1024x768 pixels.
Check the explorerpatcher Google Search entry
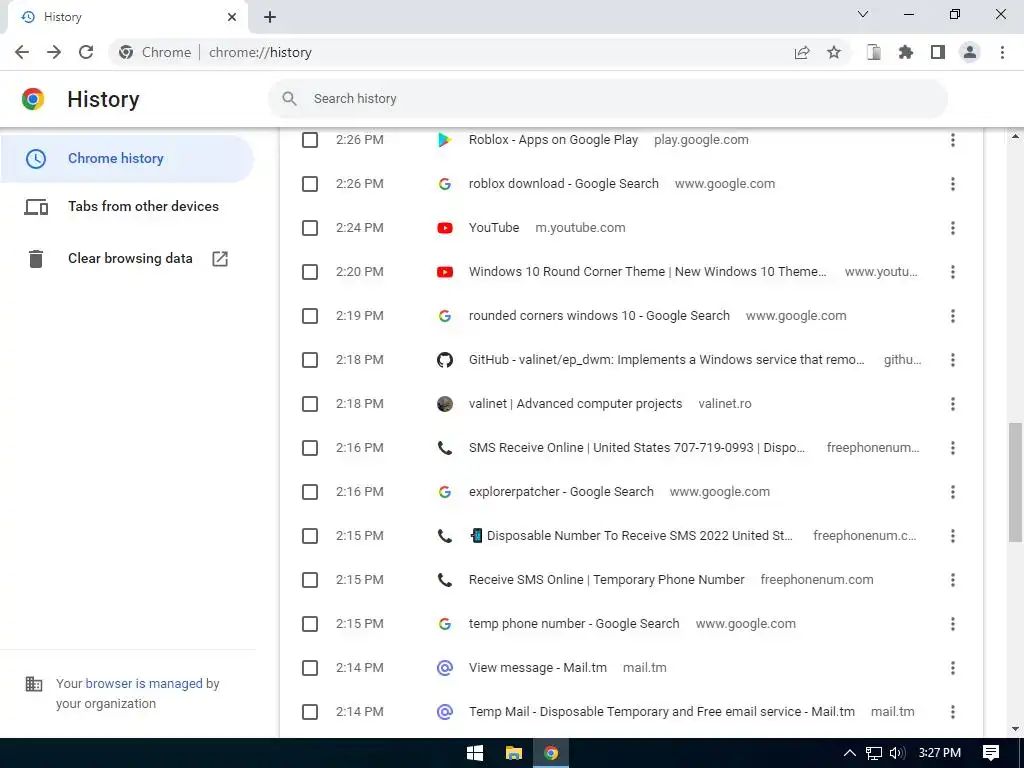[310, 492]
